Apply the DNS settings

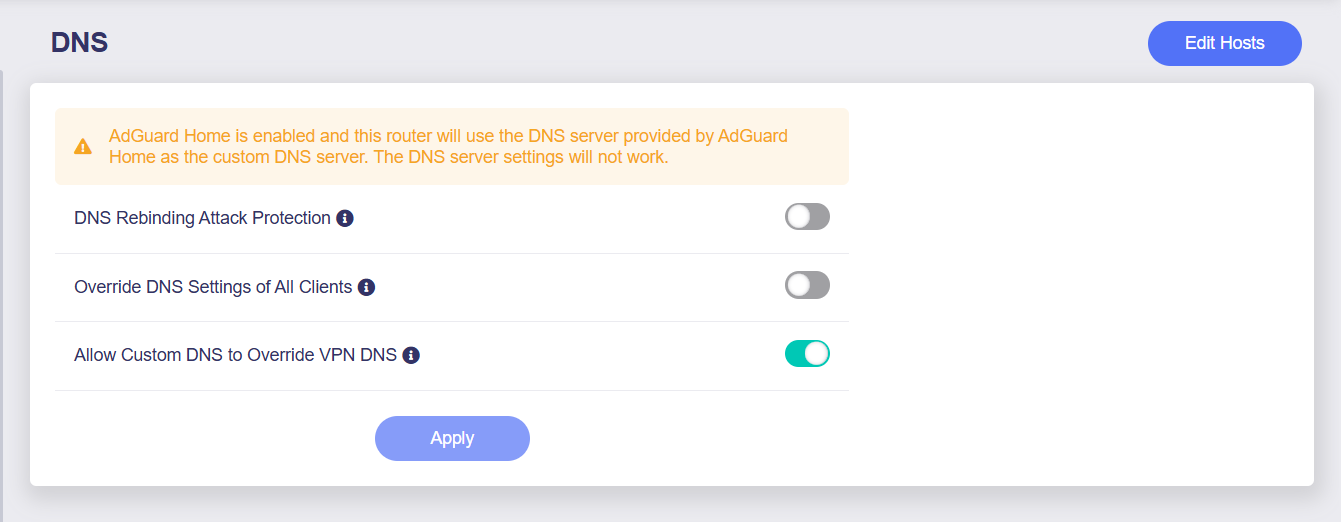[452, 438]
